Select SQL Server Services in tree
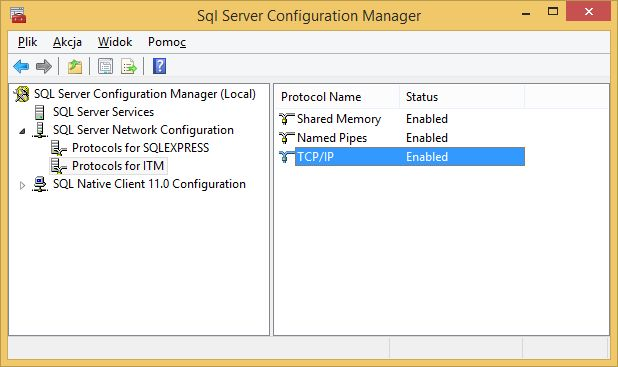 (x=103, y=112)
